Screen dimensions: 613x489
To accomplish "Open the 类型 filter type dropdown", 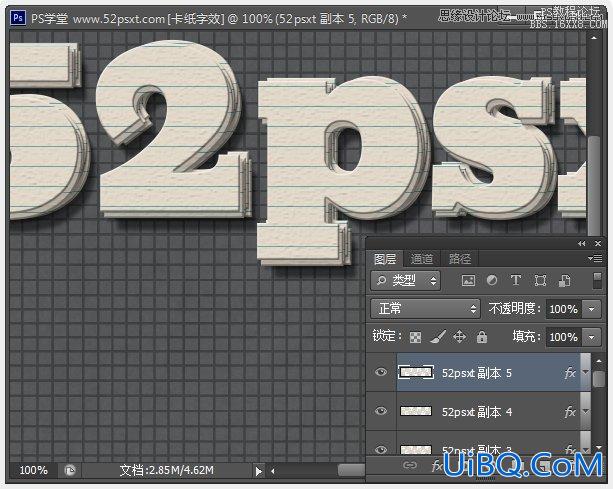I will 405,281.
